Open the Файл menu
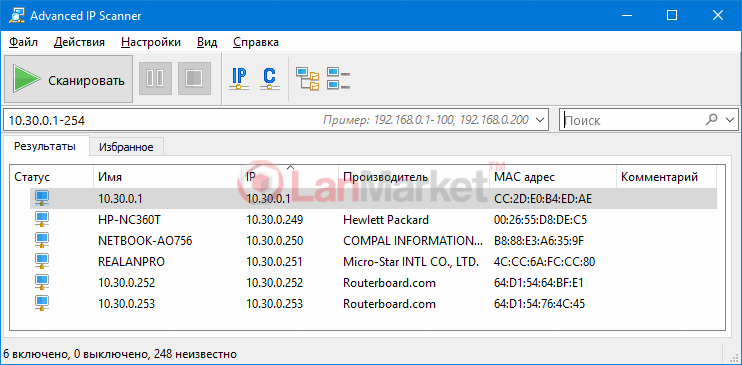 click(x=23, y=42)
